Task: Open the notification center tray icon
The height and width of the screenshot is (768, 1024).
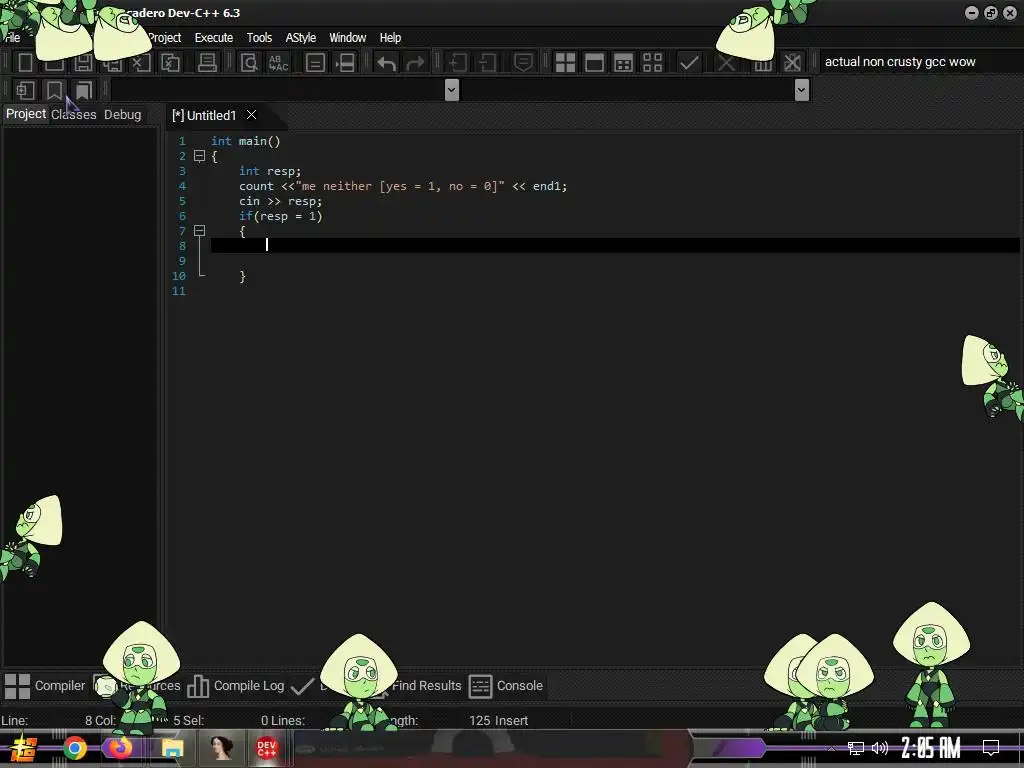Action: (991, 748)
